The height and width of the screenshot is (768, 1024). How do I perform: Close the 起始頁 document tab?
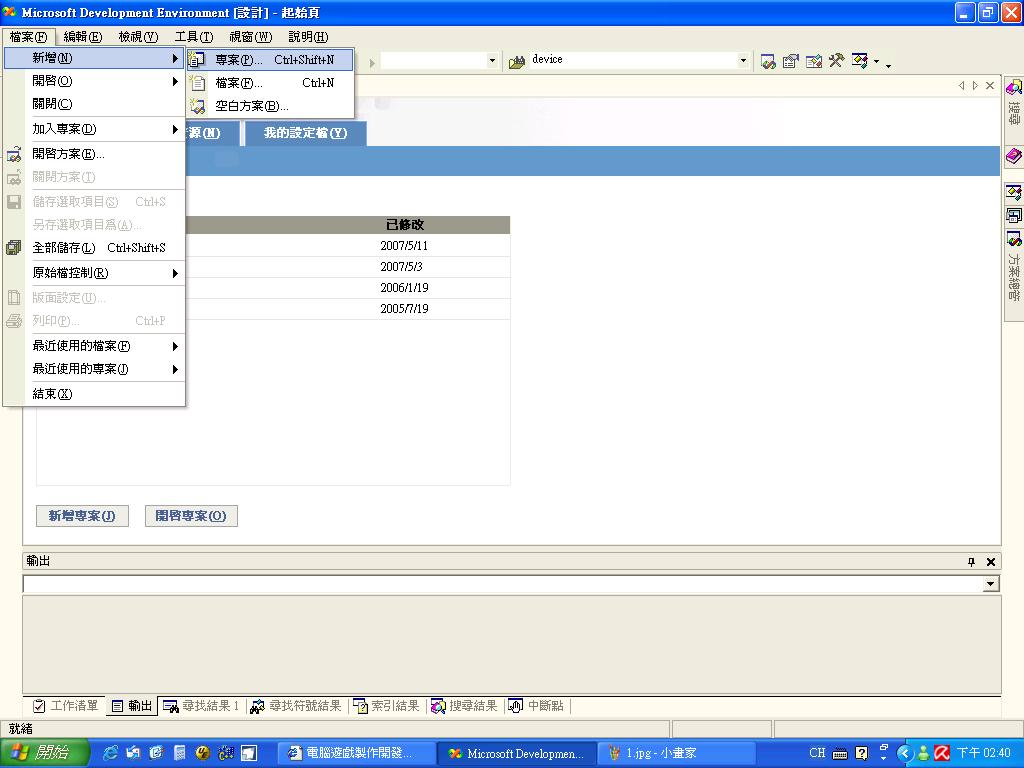tap(990, 86)
